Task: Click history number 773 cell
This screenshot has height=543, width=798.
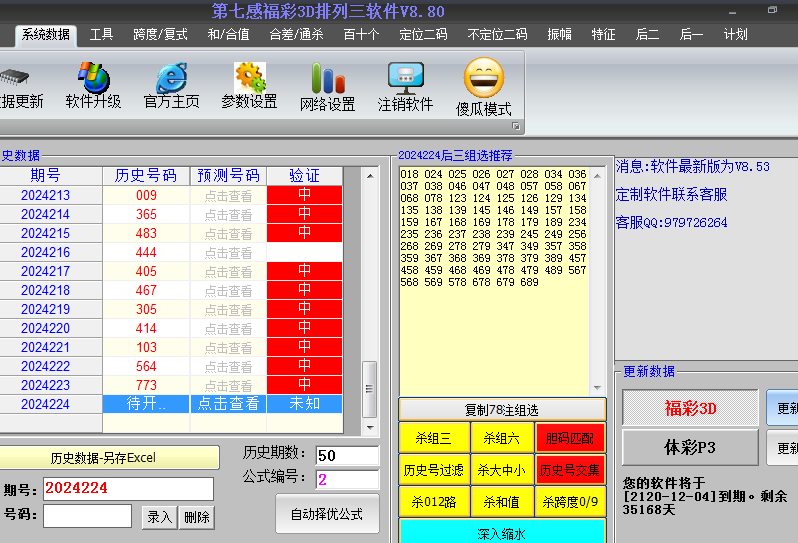Action: coord(146,385)
